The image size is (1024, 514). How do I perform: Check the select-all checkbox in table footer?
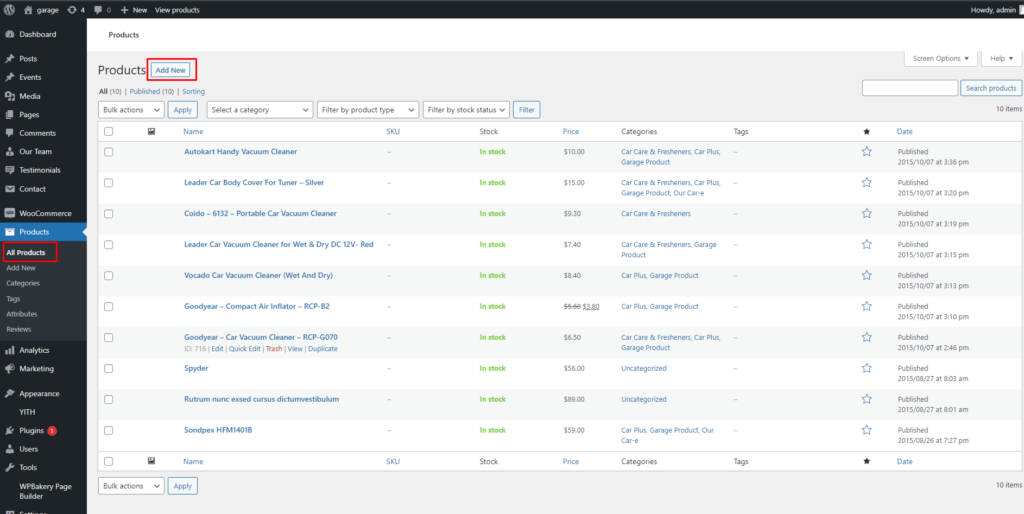[x=108, y=461]
